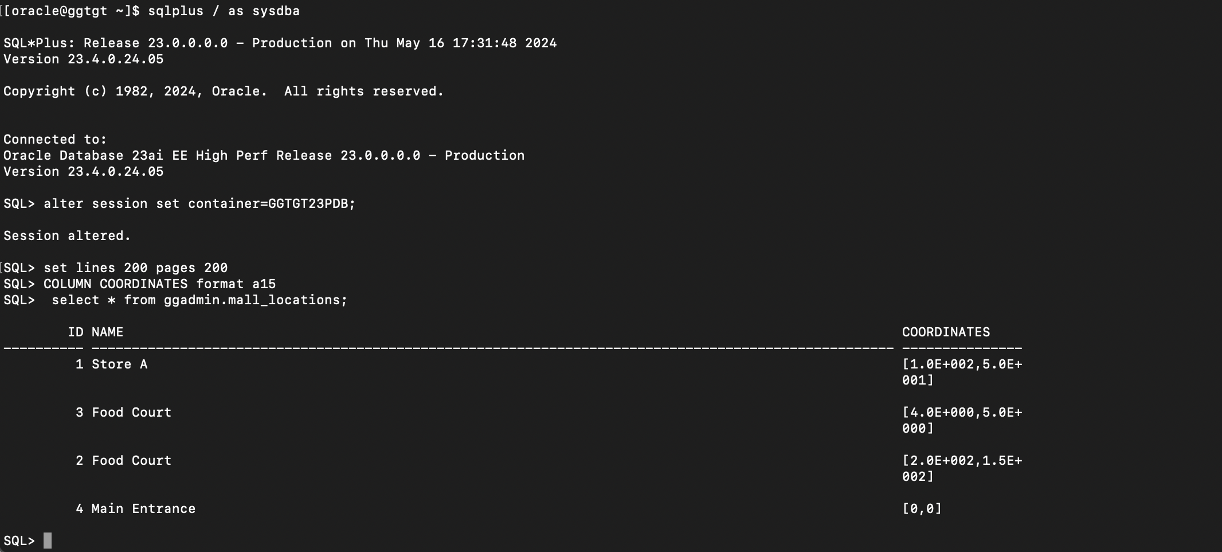Click the NAME column header
The width and height of the screenshot is (1222, 552).
pos(107,332)
